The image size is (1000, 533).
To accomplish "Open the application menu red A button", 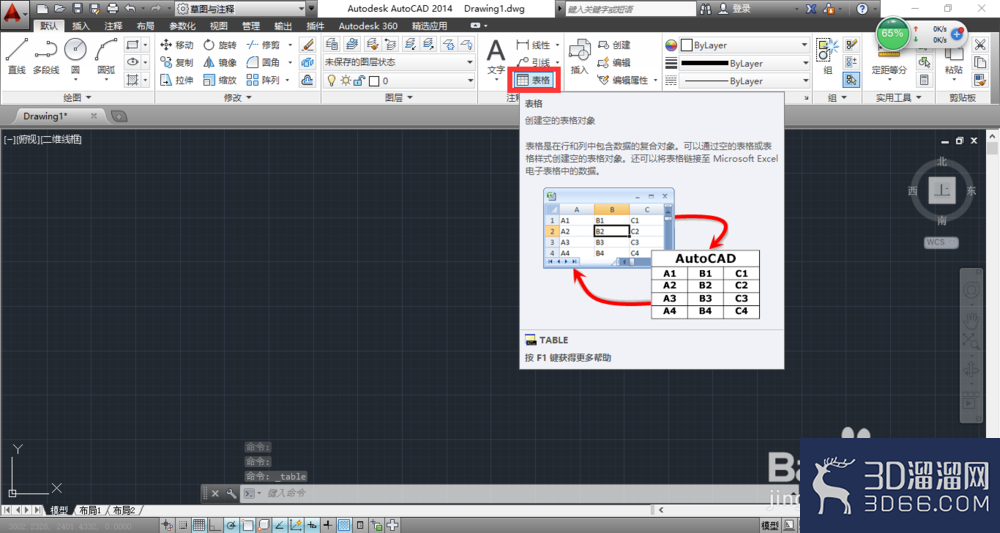I will pyautogui.click(x=15, y=13).
